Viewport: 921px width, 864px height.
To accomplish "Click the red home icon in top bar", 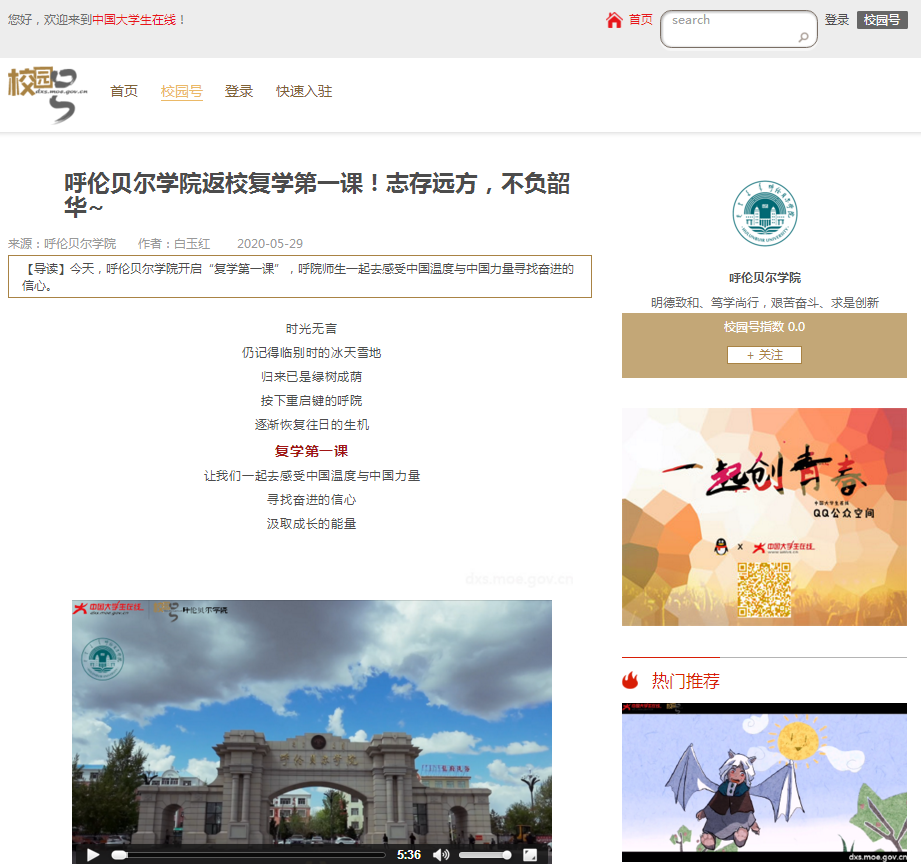I will click(614, 20).
